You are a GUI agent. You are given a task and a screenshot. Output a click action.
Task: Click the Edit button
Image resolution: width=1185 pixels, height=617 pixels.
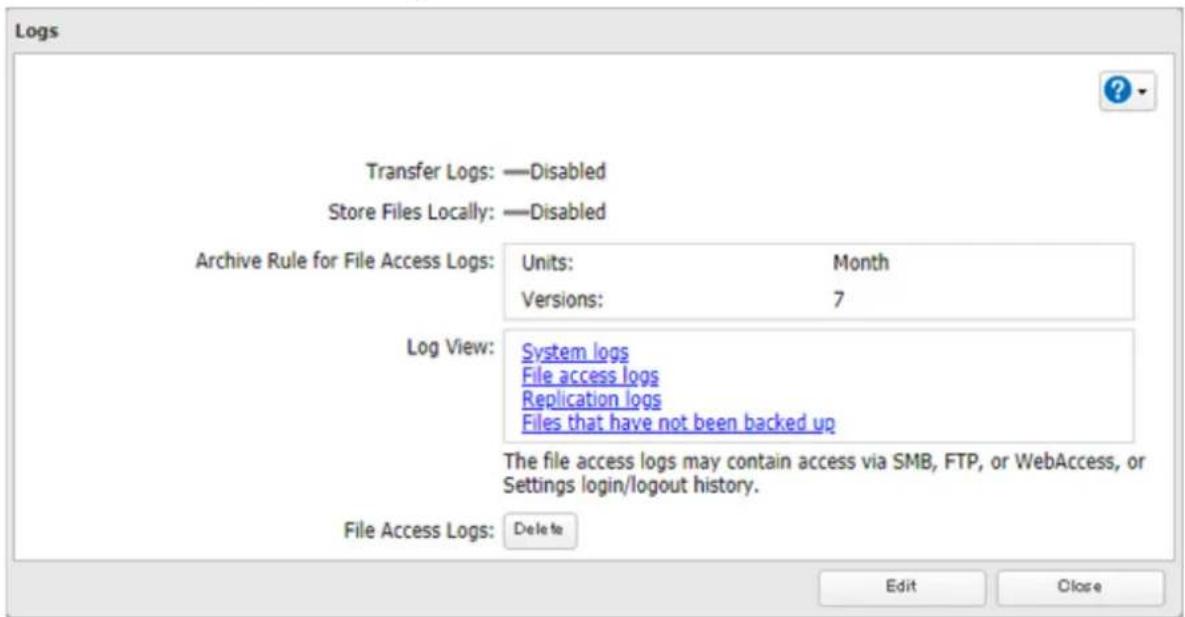point(901,587)
